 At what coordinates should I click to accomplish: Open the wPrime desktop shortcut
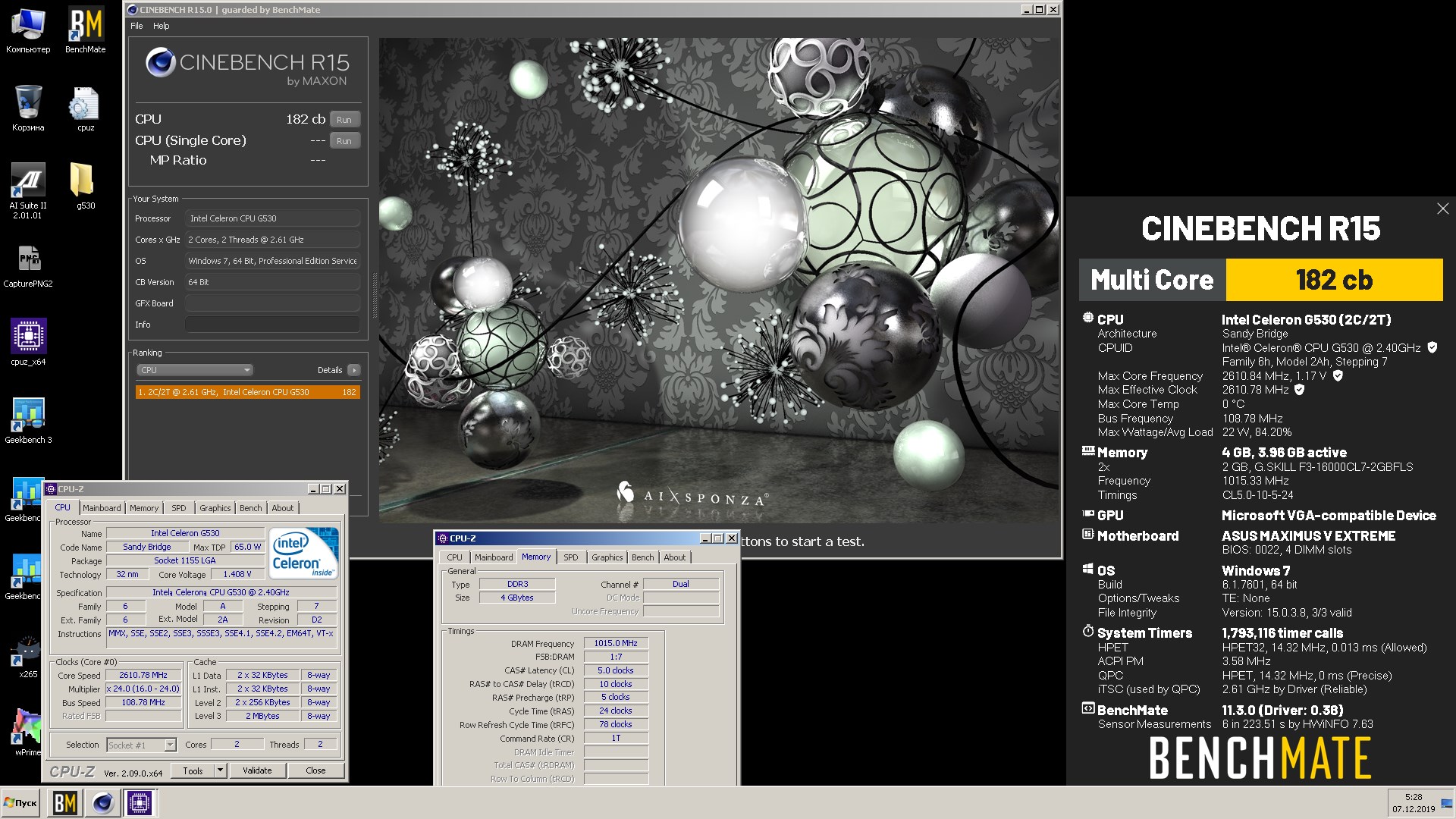(x=28, y=732)
